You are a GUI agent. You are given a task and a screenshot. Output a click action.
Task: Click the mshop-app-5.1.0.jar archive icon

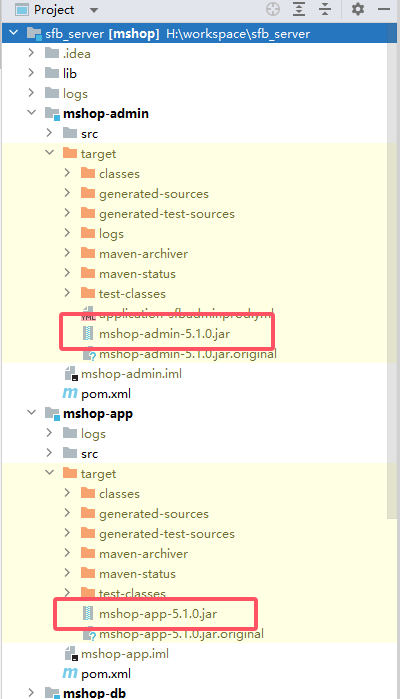pos(88,613)
